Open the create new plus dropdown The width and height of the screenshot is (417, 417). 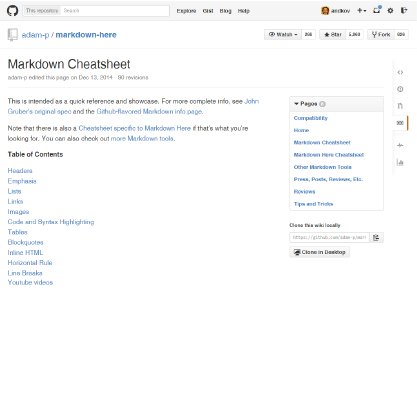[x=362, y=11]
